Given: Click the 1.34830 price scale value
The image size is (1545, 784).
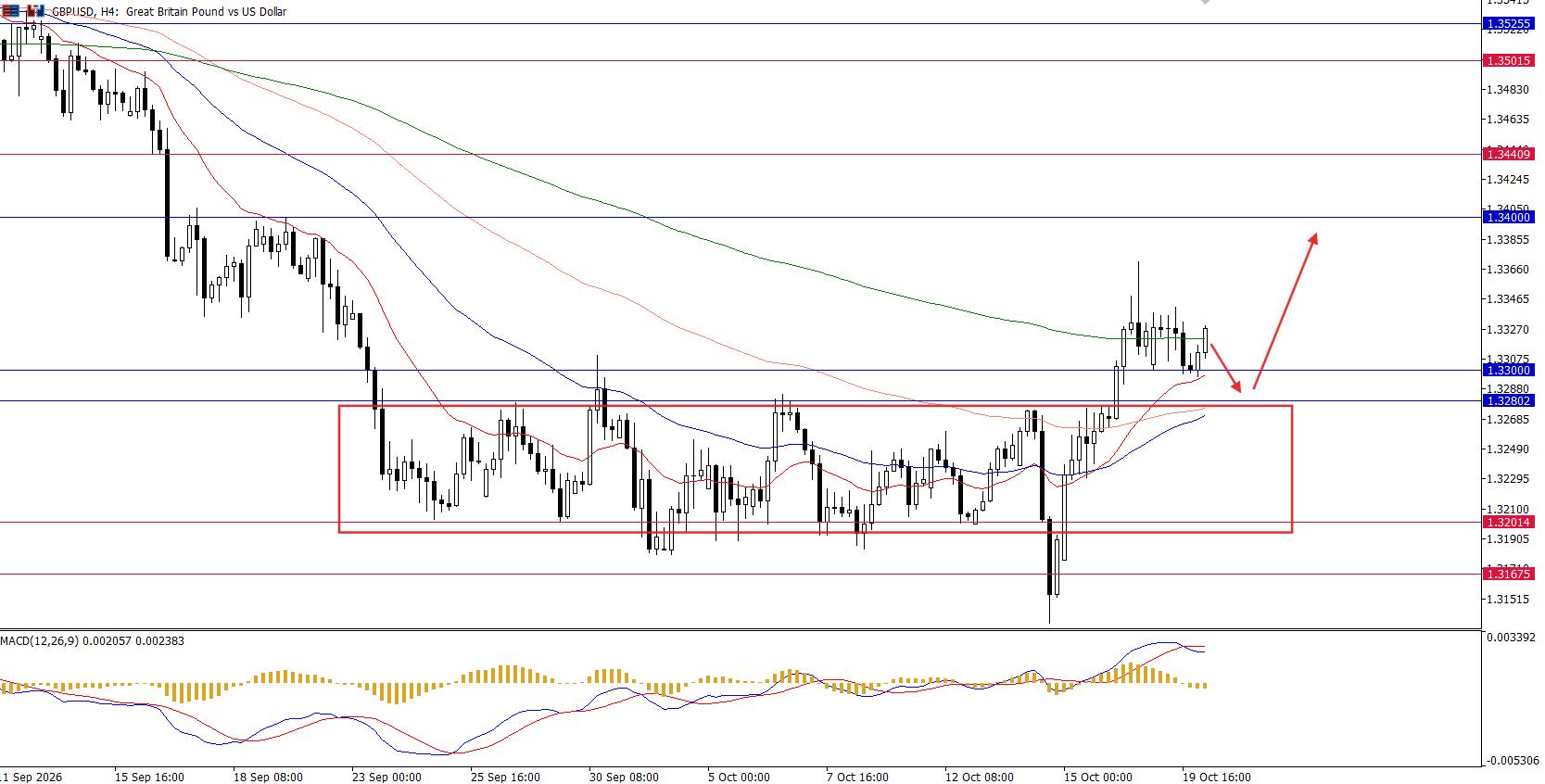Looking at the screenshot, I should coord(1507,90).
